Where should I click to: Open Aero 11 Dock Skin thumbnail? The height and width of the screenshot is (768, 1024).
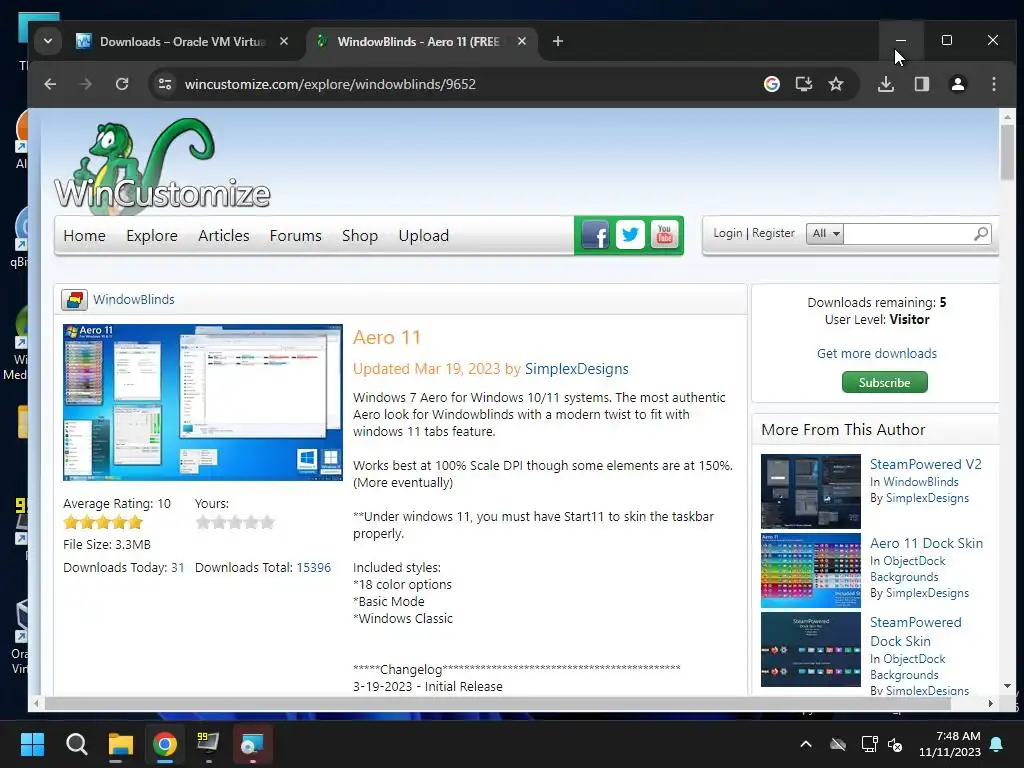coord(810,570)
